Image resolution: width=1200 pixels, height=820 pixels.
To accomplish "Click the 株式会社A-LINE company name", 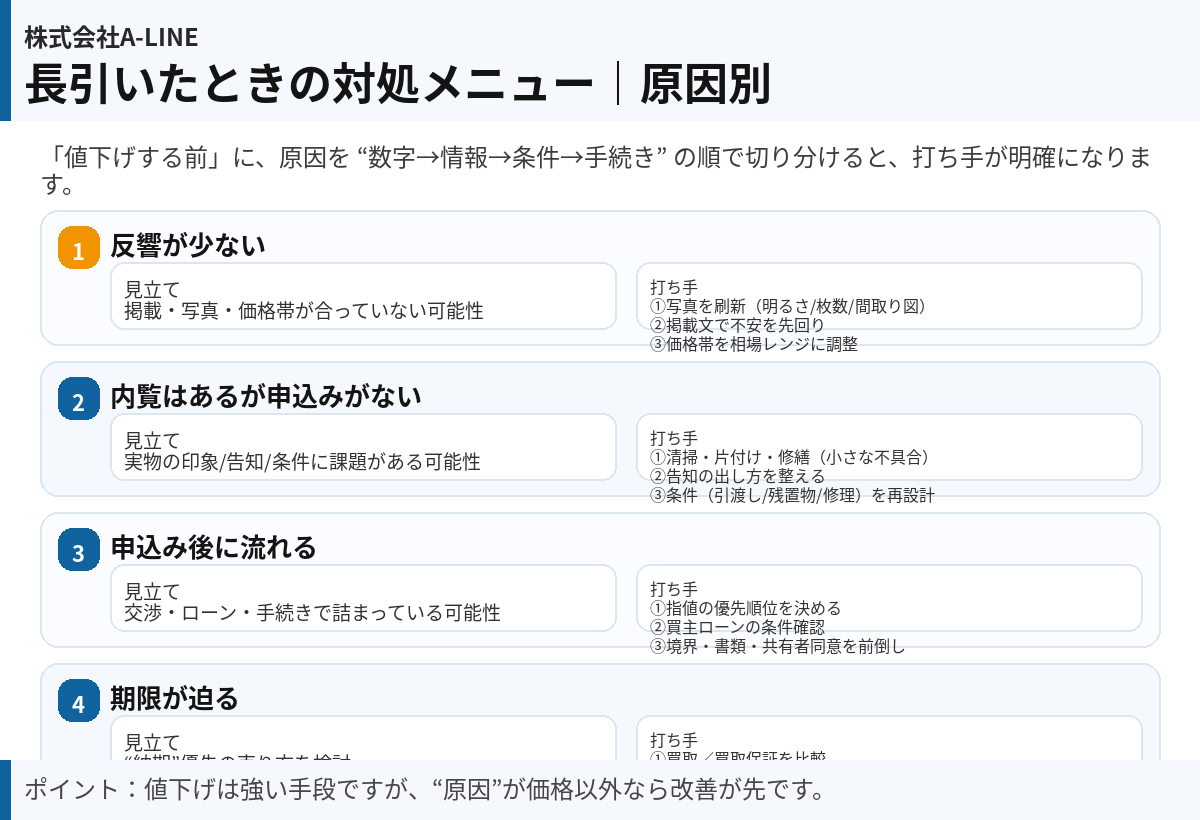I will pos(111,37).
